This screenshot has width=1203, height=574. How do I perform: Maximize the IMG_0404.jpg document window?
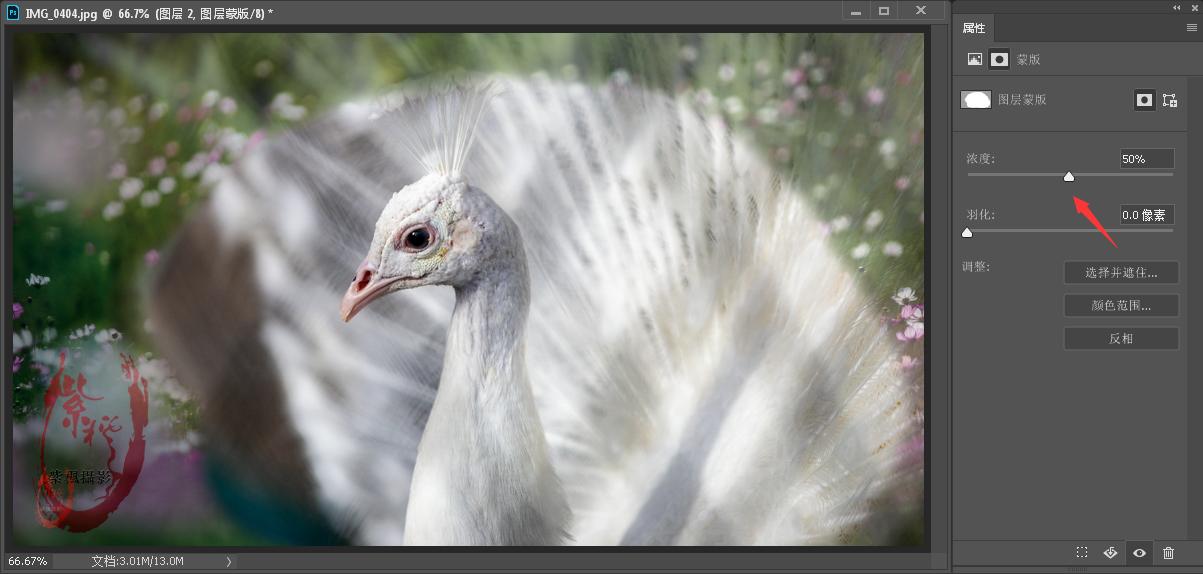(x=884, y=10)
